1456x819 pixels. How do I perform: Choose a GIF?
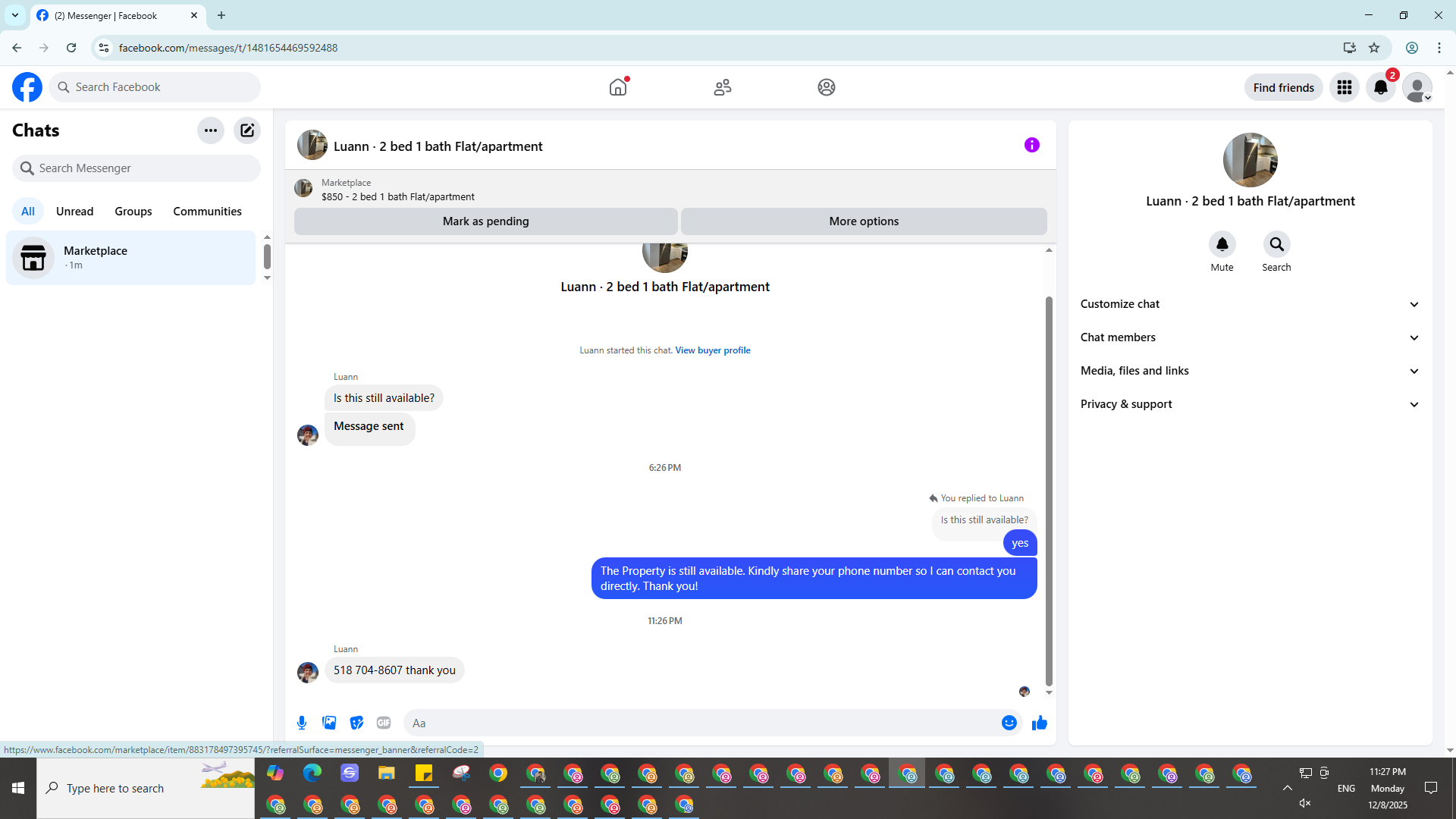(384, 723)
